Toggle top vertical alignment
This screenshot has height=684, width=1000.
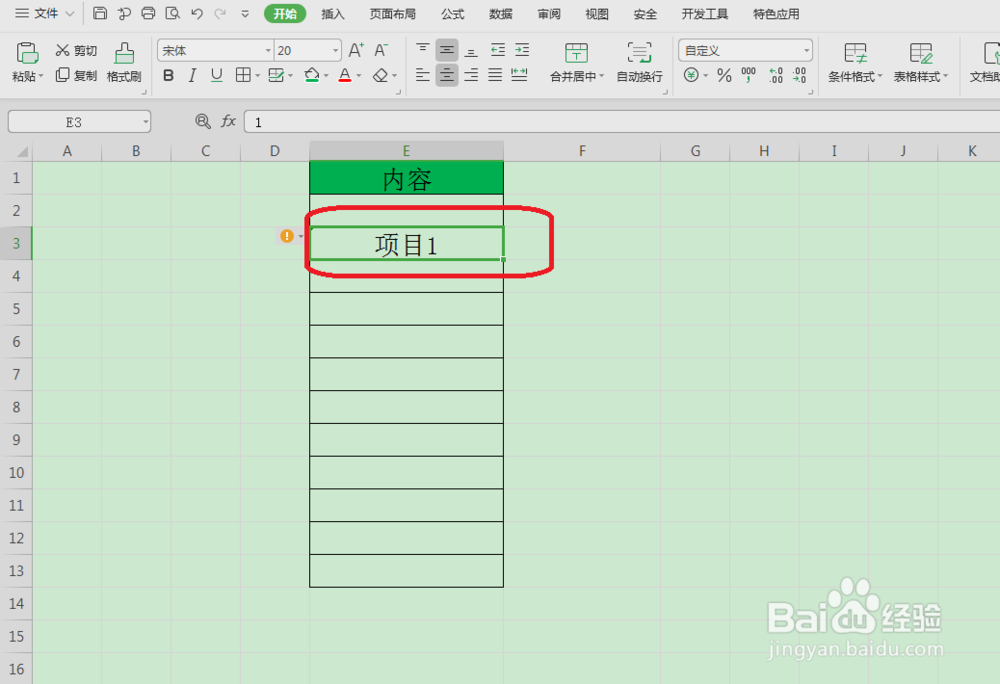tap(422, 50)
